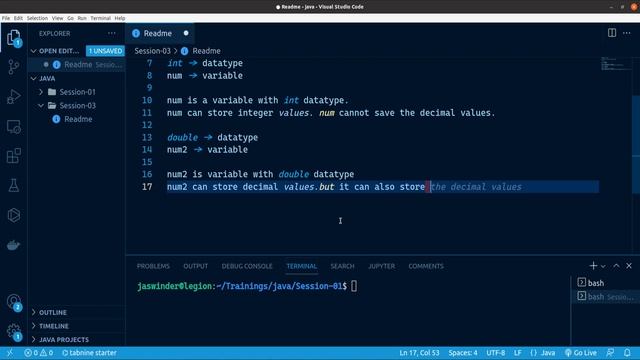640x360 pixels.
Task: Show errors and warnings count in status bar
Action: (x=38, y=353)
